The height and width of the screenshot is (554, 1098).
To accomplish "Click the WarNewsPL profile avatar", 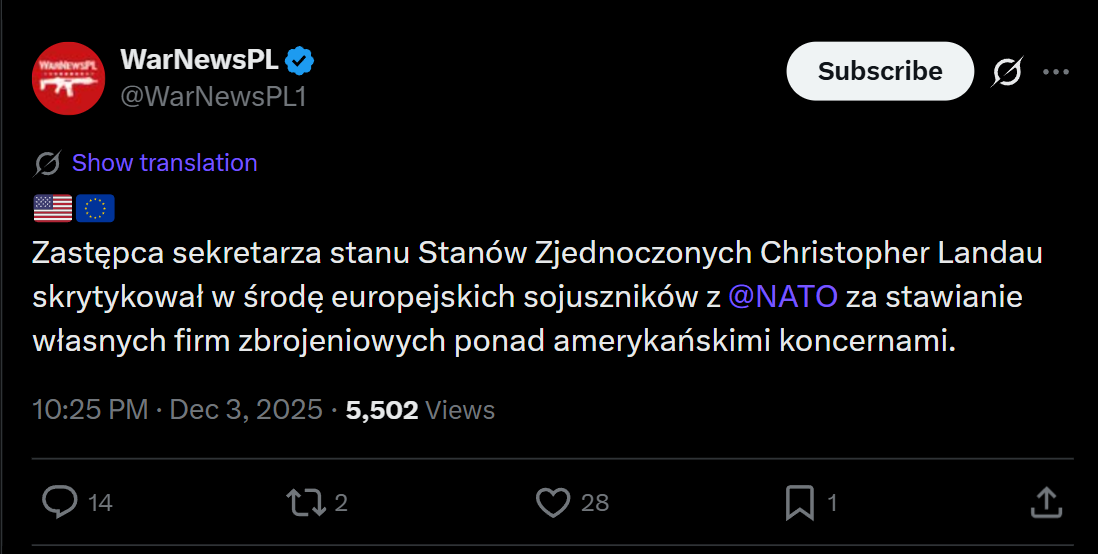I will coord(68,78).
